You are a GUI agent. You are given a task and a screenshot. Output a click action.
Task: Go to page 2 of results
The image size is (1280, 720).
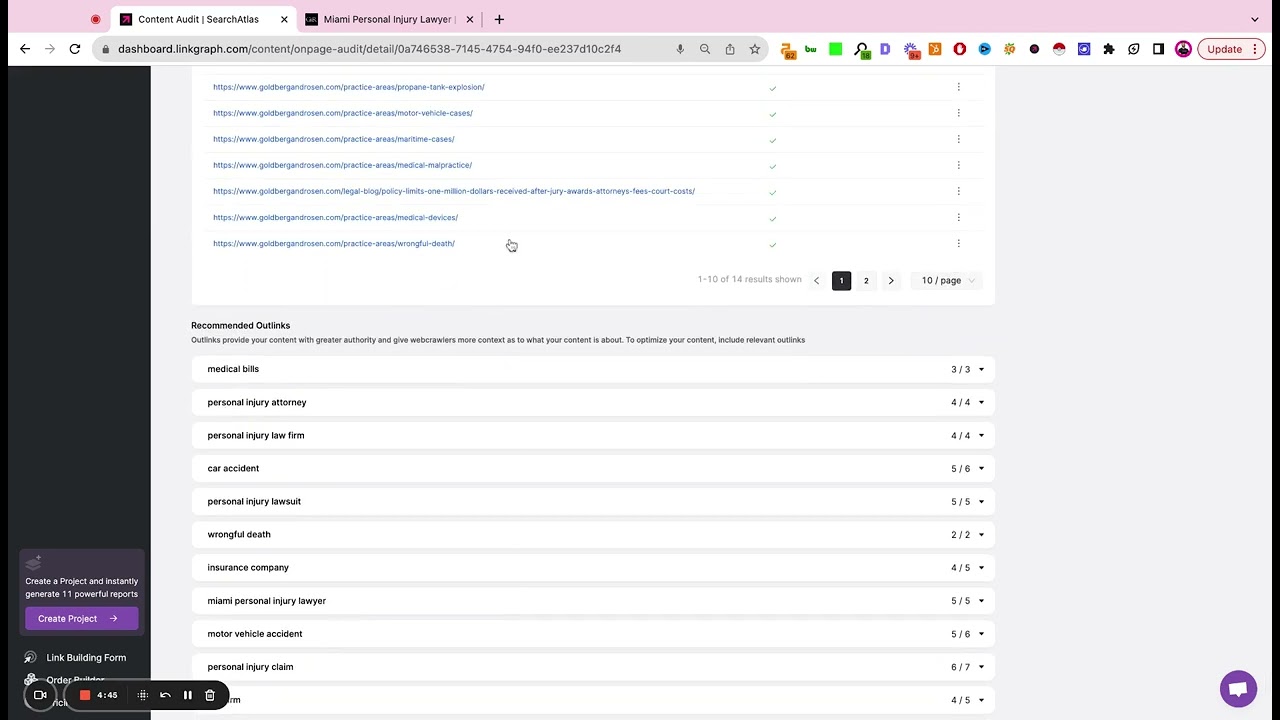pyautogui.click(x=866, y=281)
